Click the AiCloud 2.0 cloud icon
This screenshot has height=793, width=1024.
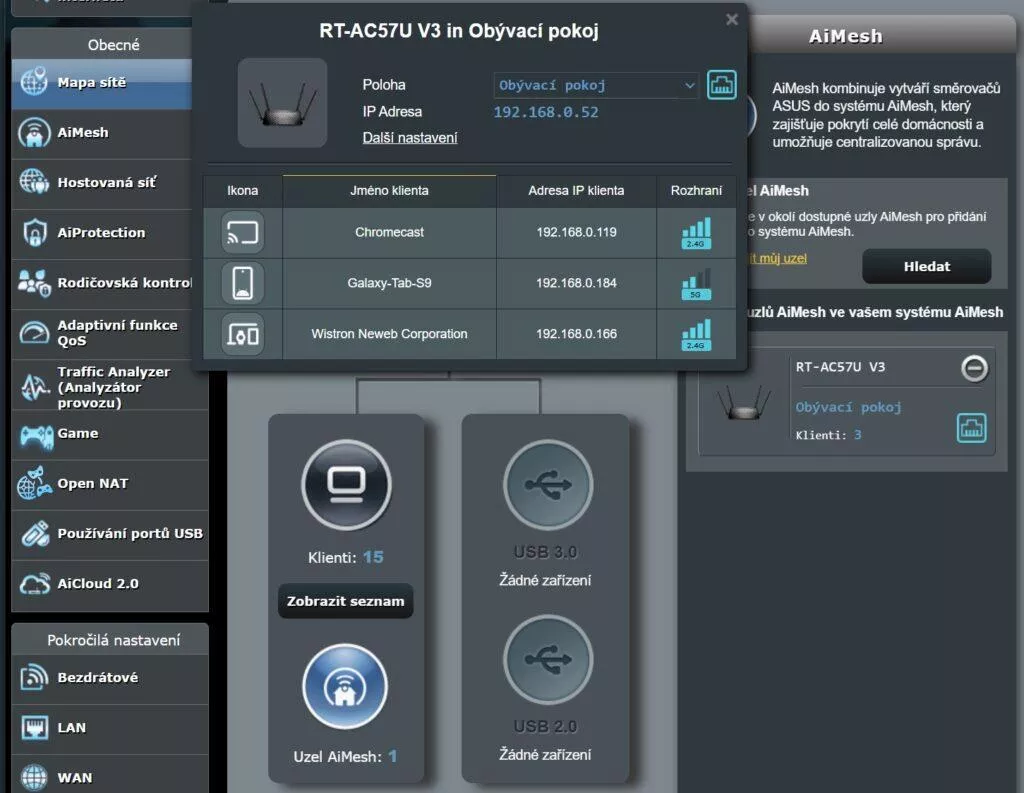tap(35, 583)
